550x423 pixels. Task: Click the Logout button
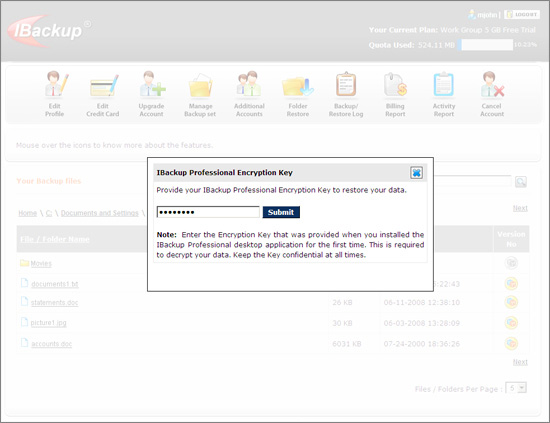[522, 14]
